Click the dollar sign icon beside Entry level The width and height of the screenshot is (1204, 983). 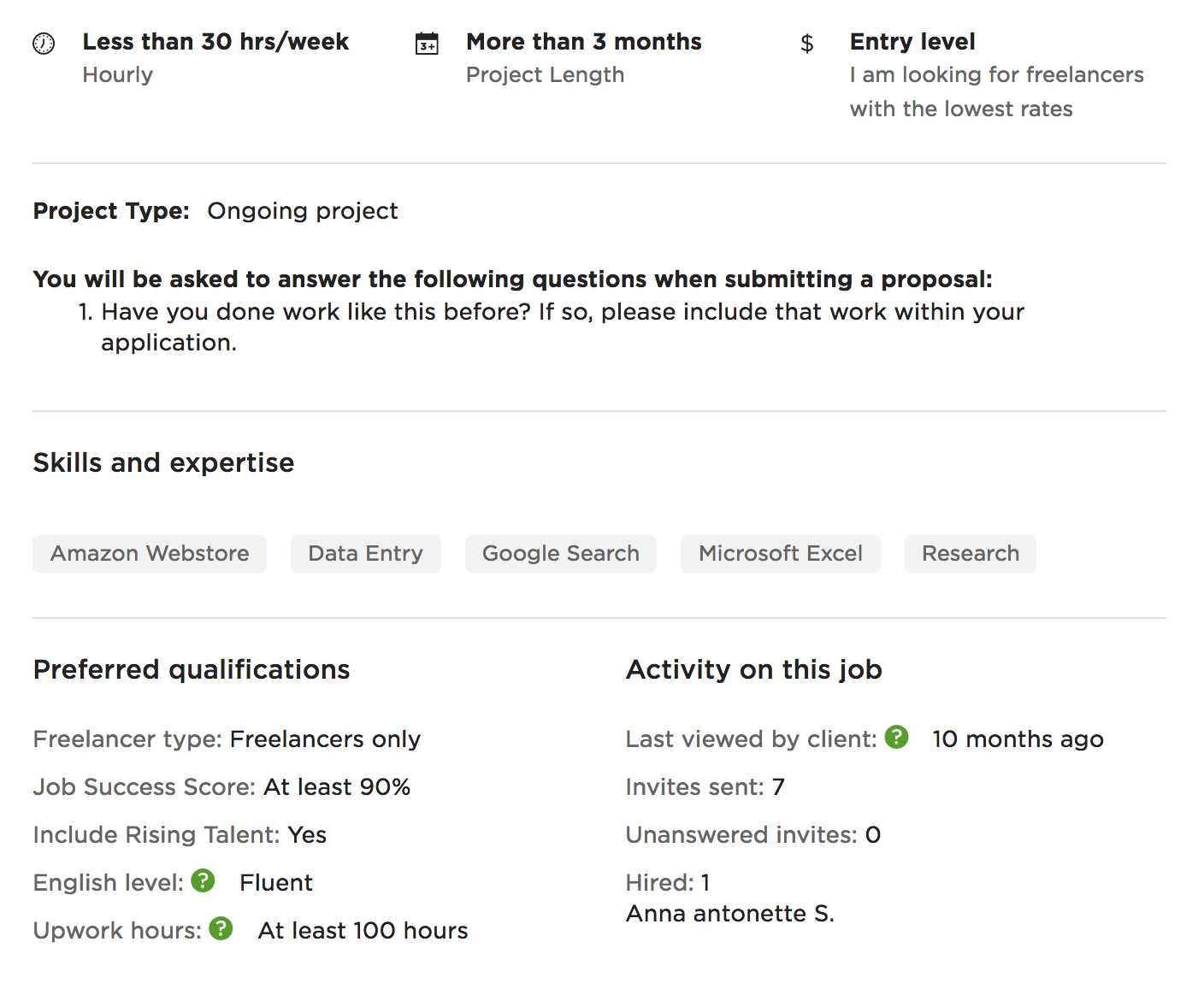(806, 44)
